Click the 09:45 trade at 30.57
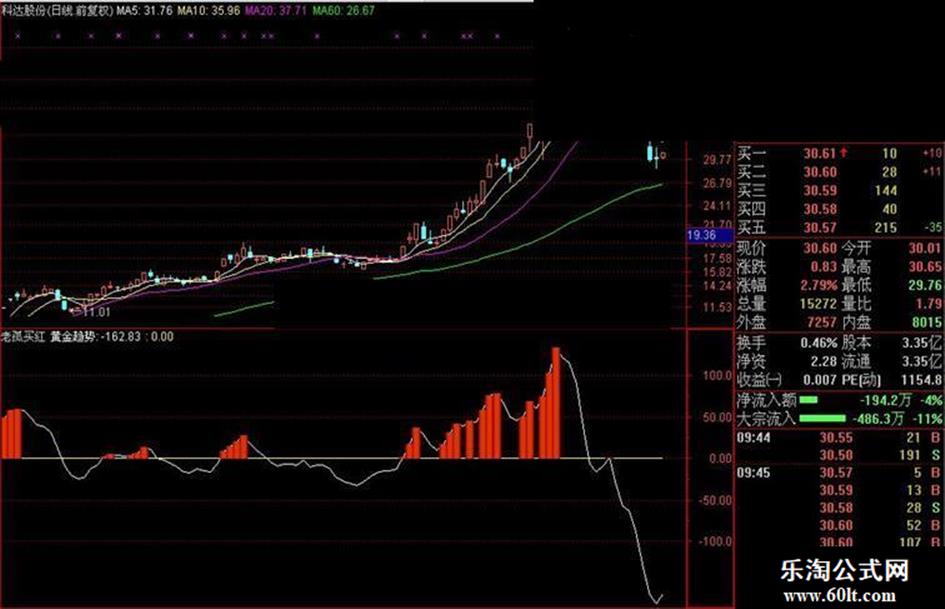 pos(838,473)
